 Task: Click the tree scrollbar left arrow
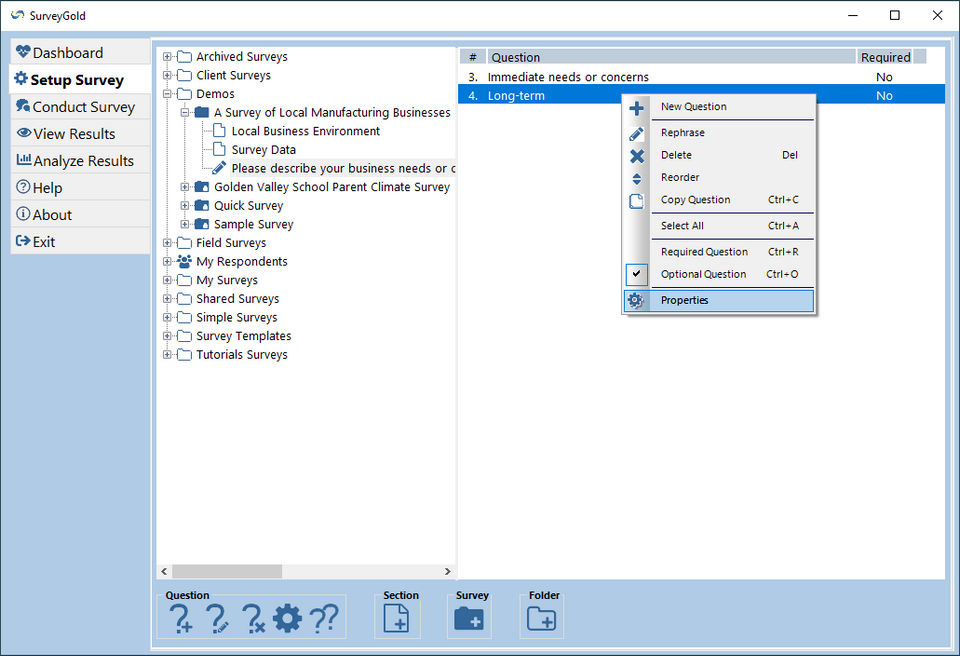coord(164,571)
